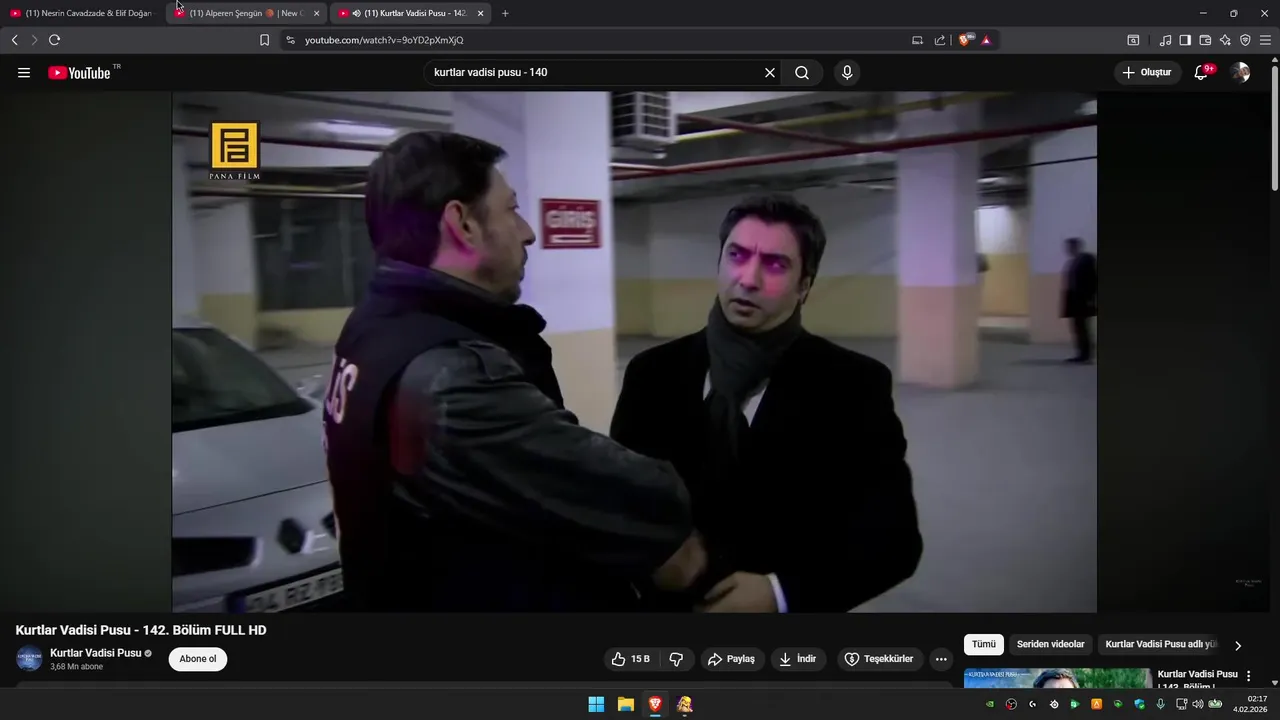Pause the playing video frame
Screen dimensions: 1280x720
(634, 352)
